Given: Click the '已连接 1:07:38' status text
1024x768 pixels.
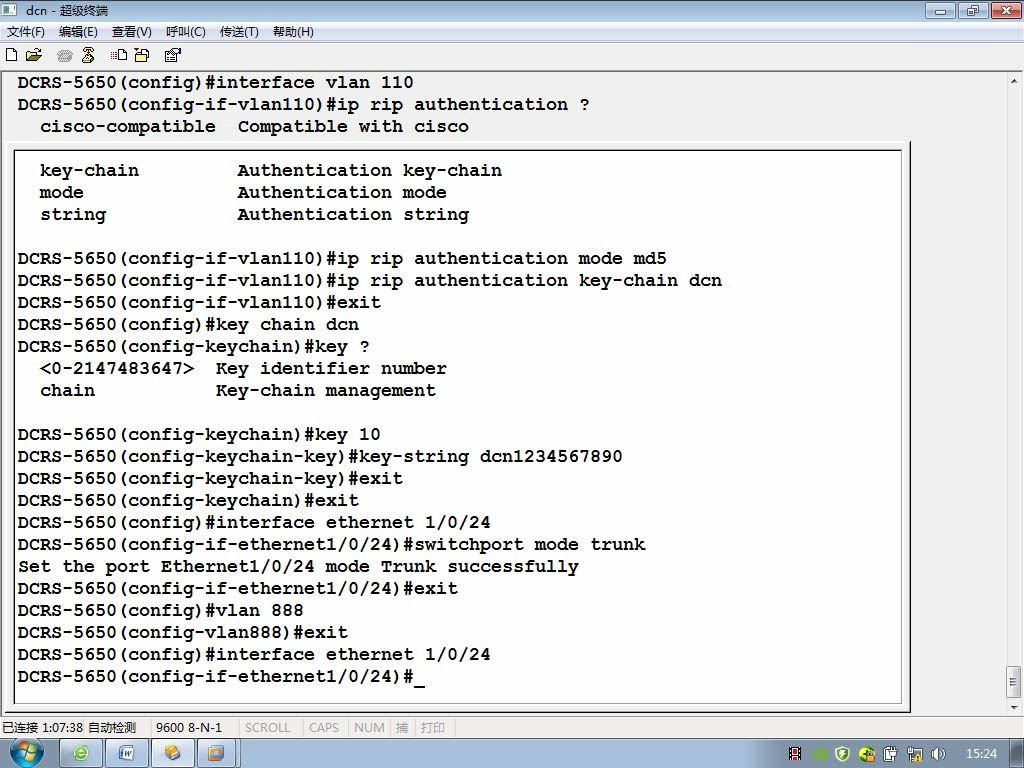Looking at the screenshot, I should (42, 727).
